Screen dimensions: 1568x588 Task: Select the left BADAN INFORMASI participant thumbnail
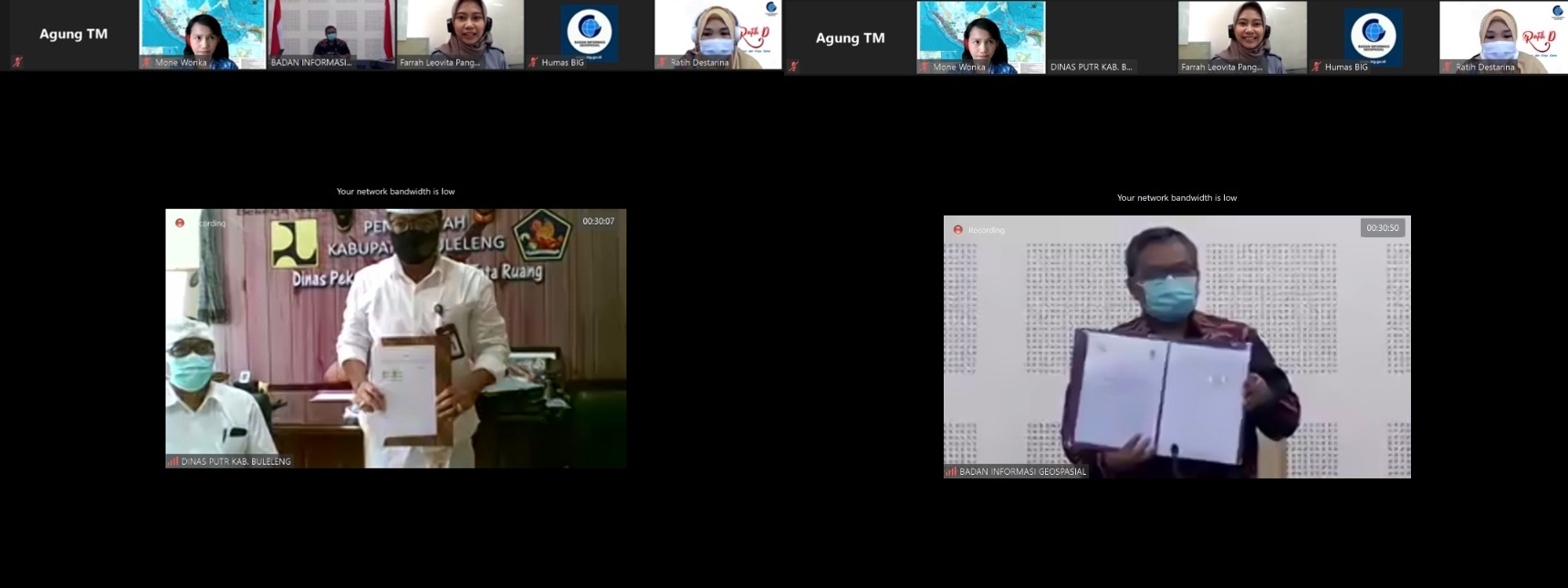pos(330,34)
